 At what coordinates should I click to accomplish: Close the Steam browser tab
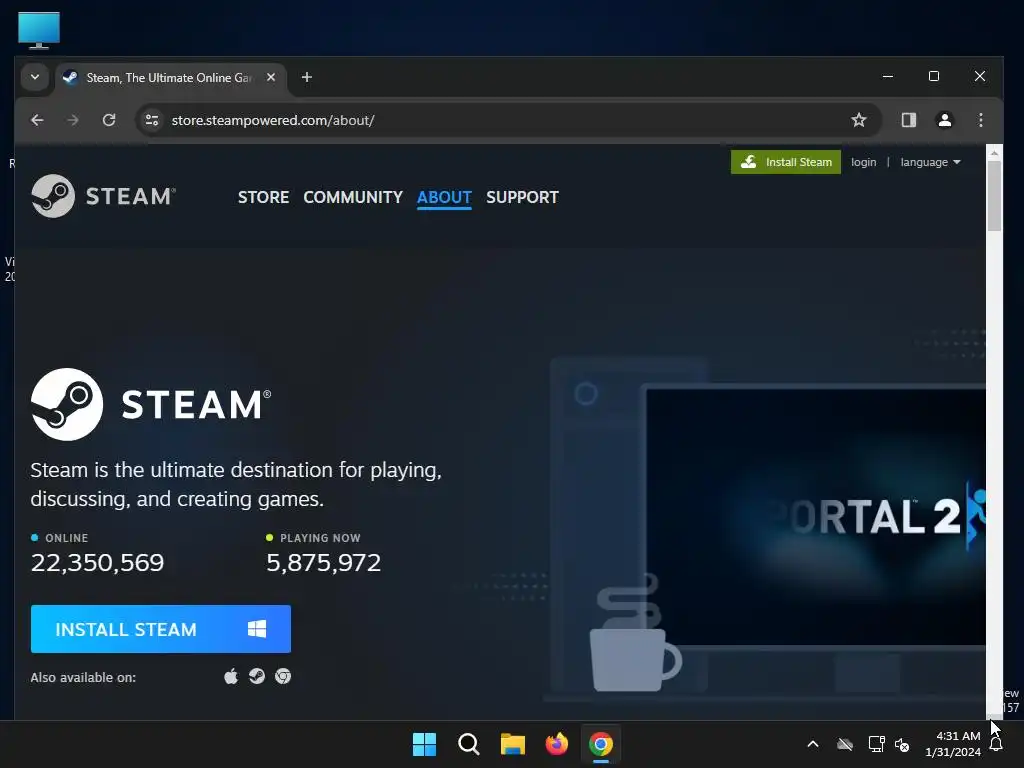[271, 77]
